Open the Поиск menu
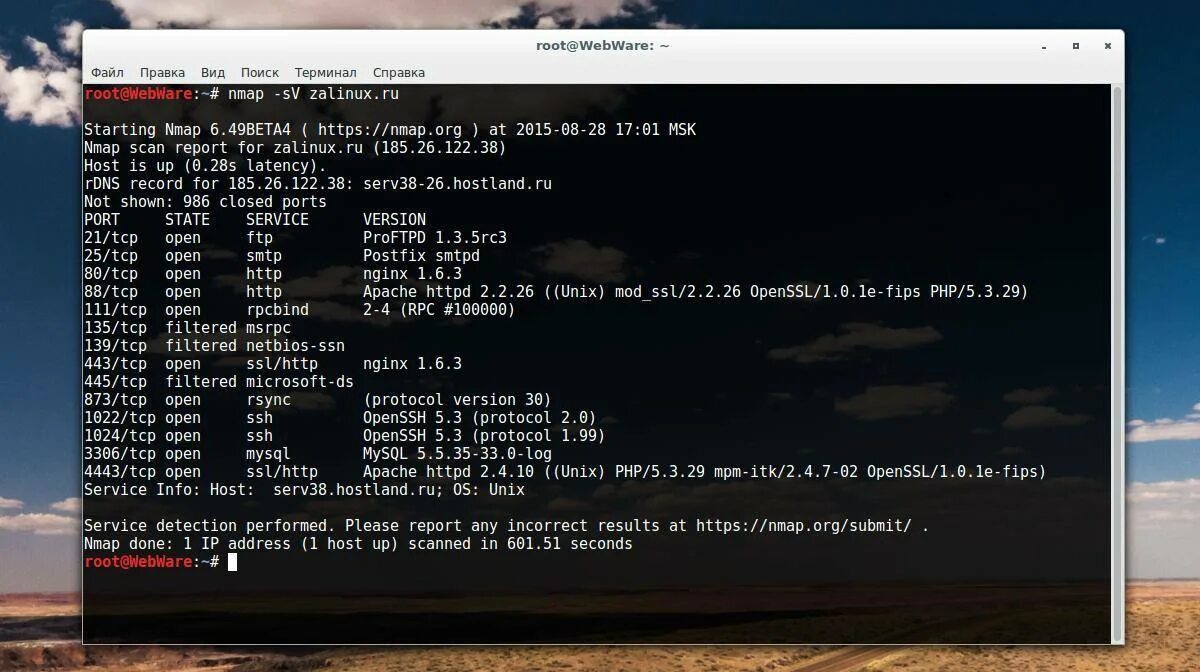The height and width of the screenshot is (672, 1200). [x=260, y=72]
